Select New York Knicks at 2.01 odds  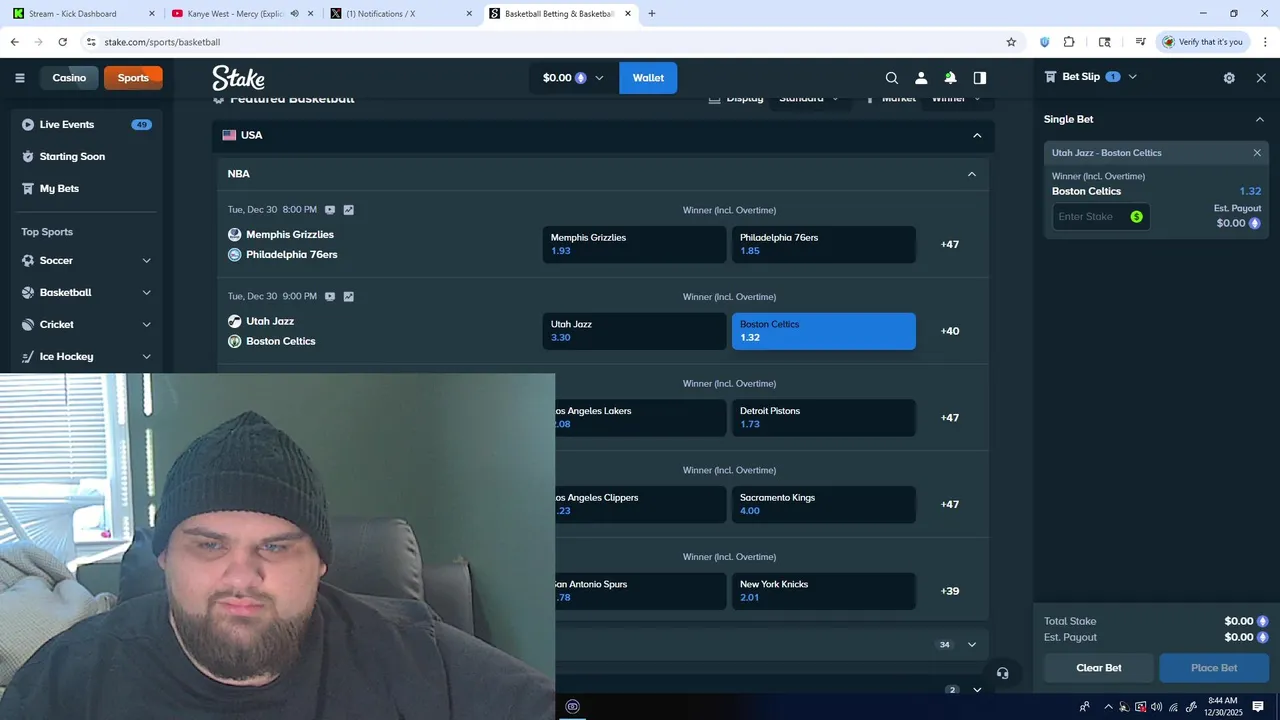(x=824, y=591)
